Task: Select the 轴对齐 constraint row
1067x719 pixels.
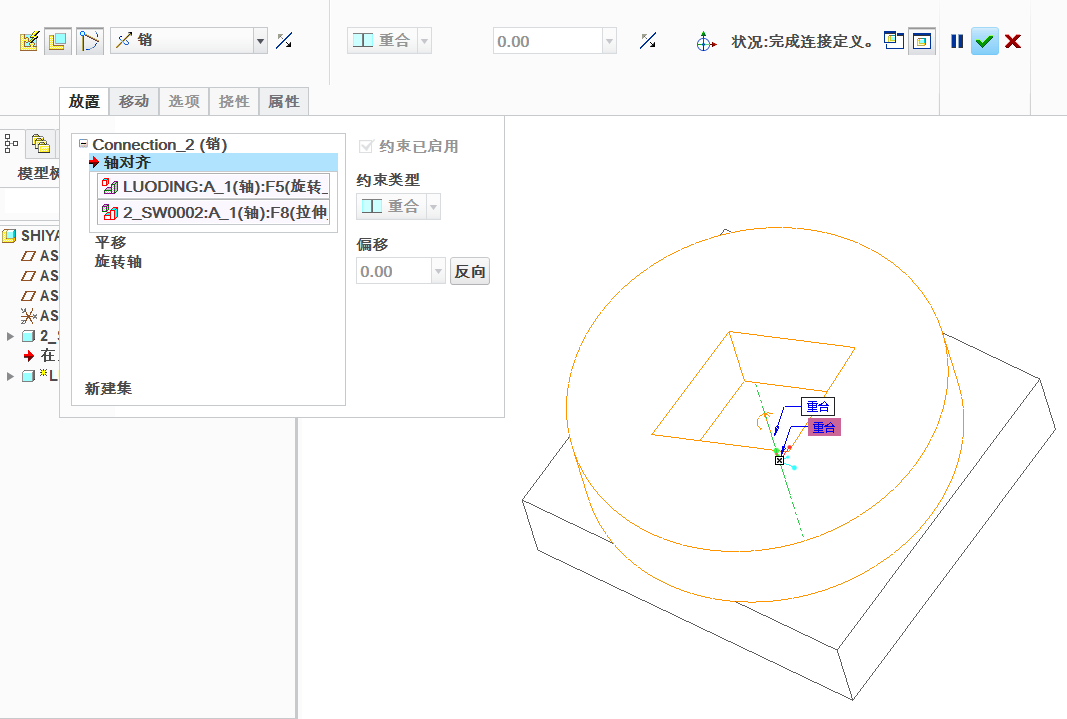Action: [212, 163]
